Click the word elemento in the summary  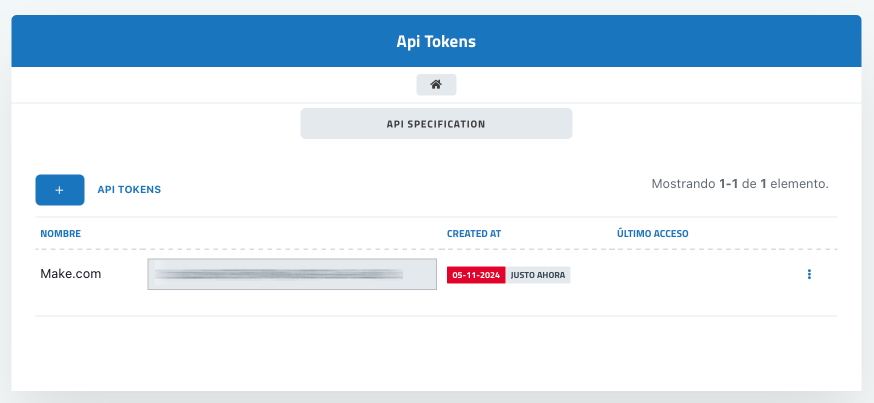(x=800, y=184)
